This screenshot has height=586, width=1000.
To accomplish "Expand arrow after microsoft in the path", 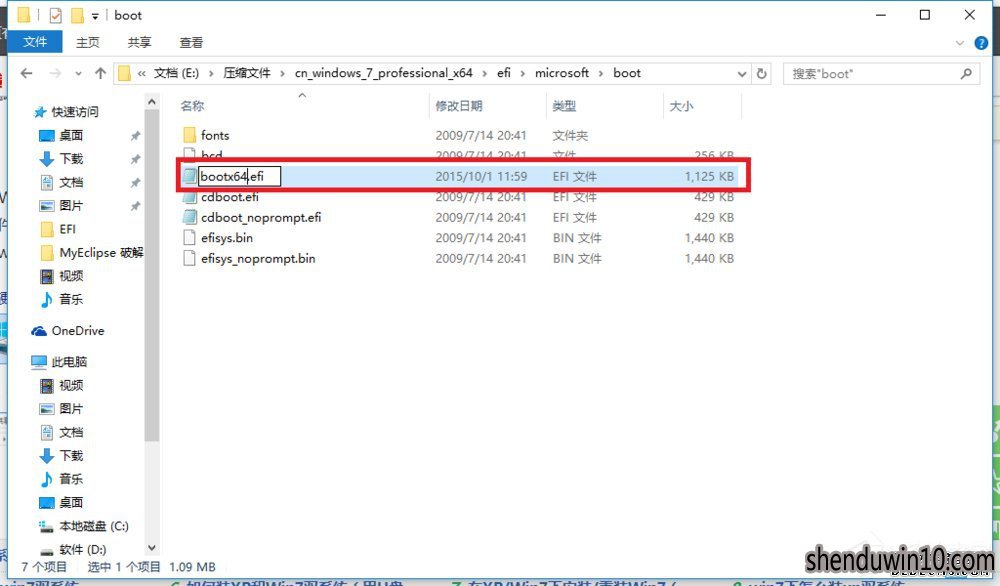I will (x=601, y=74).
